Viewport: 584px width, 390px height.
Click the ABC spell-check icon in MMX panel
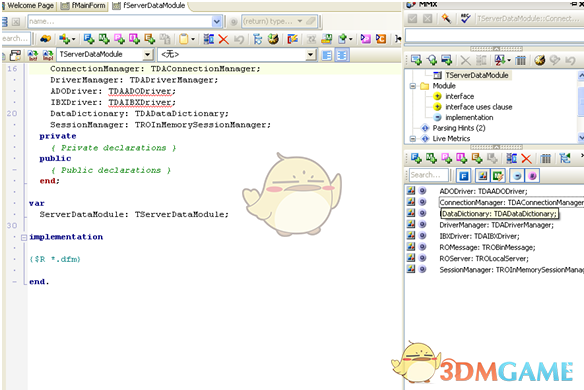[466, 18]
